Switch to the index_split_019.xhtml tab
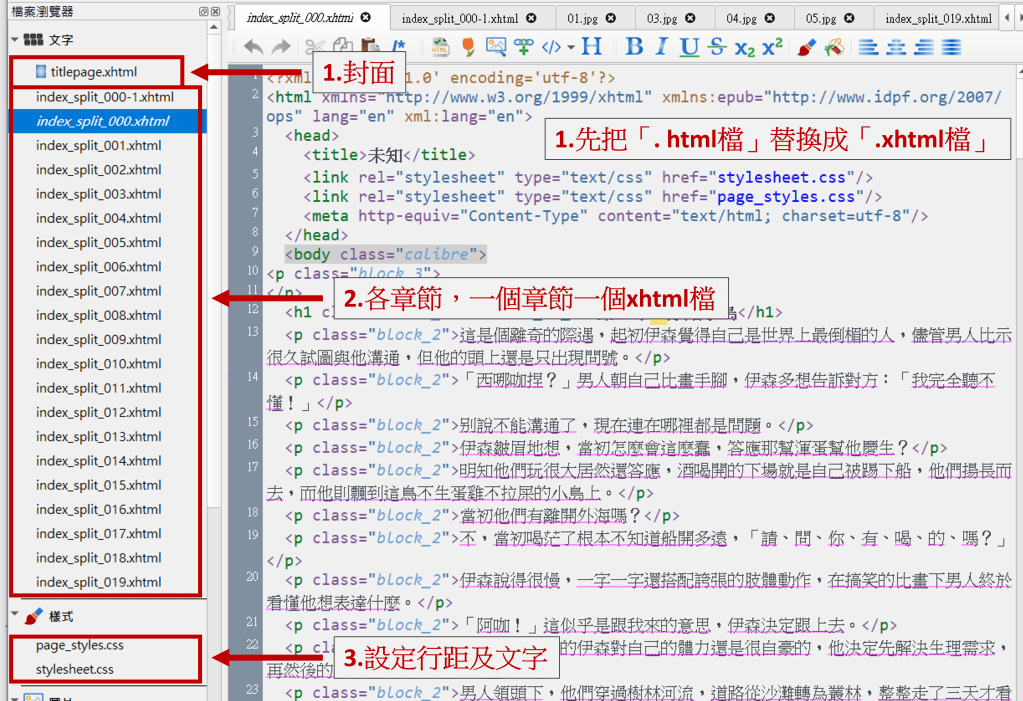This screenshot has height=701, width=1023. pos(938,18)
